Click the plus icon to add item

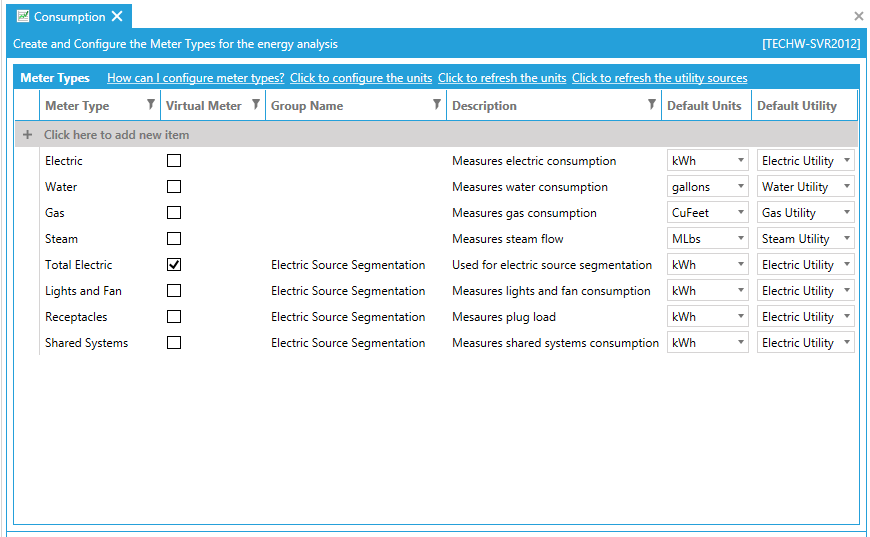tap(27, 135)
